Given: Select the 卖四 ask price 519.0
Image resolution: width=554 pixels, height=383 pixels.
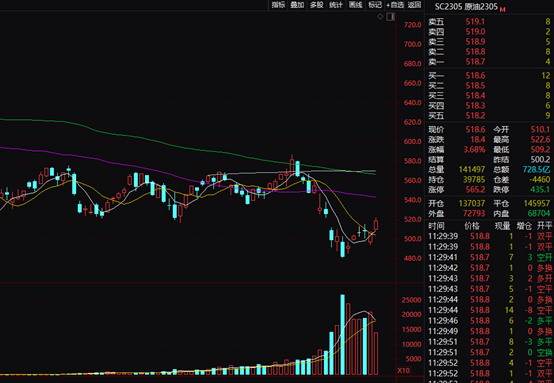Looking at the screenshot, I should click(475, 32).
